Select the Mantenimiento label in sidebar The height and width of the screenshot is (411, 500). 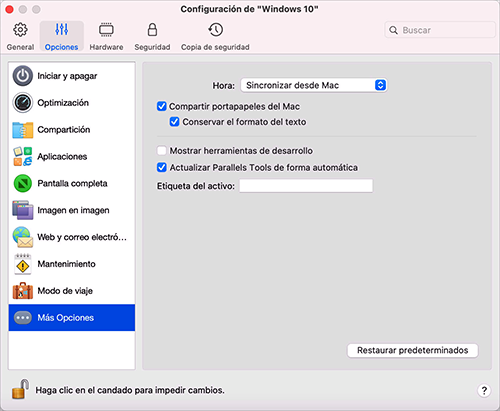click(x=66, y=264)
